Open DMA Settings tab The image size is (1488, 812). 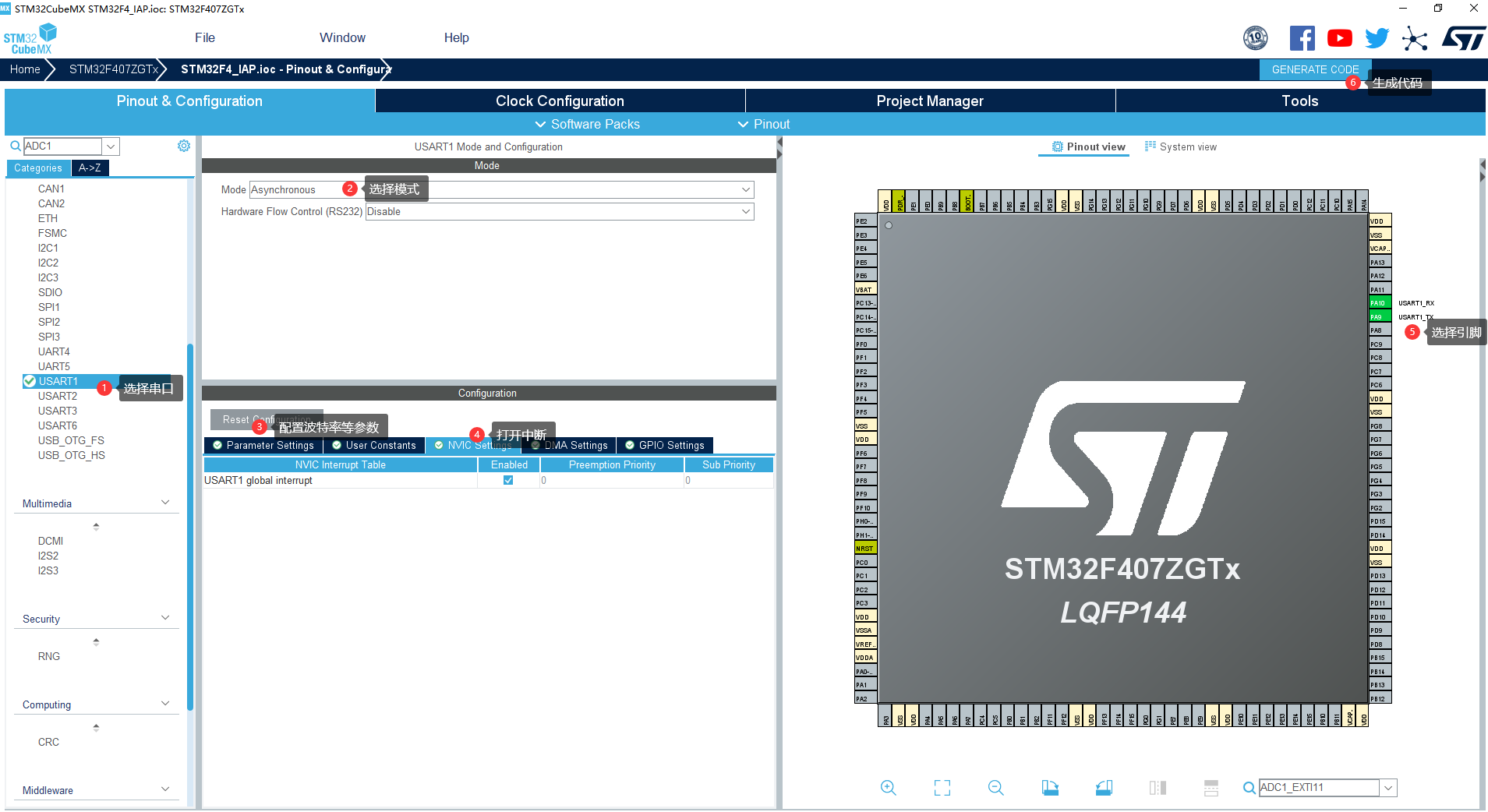tap(569, 445)
